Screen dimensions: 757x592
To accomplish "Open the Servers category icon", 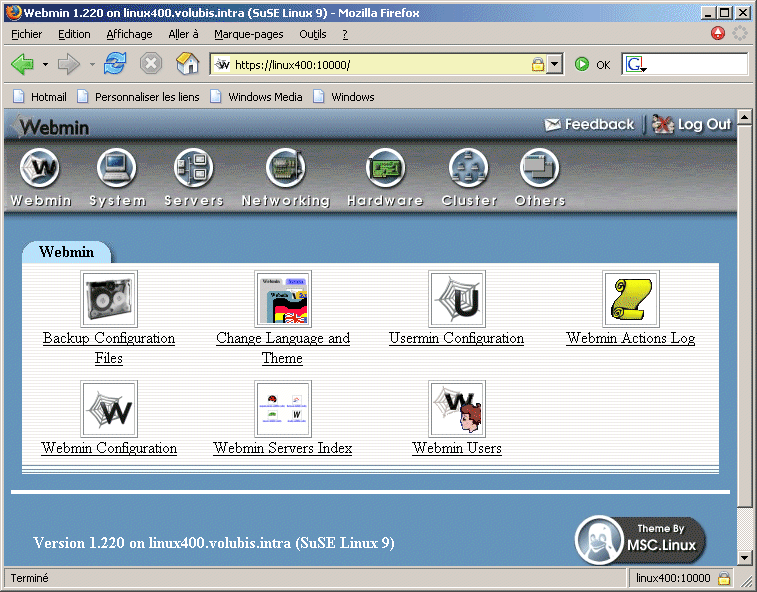I will [x=194, y=168].
